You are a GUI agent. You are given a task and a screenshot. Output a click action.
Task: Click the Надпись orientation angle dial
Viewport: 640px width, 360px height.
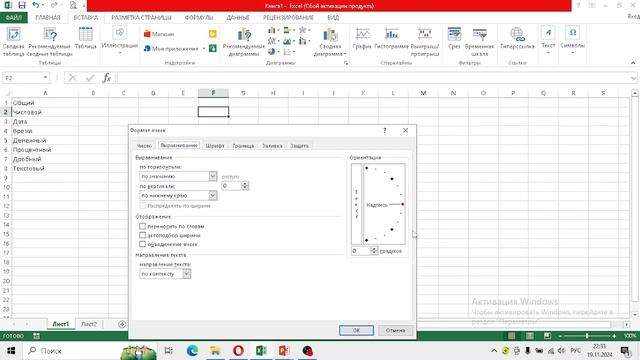tap(384, 204)
